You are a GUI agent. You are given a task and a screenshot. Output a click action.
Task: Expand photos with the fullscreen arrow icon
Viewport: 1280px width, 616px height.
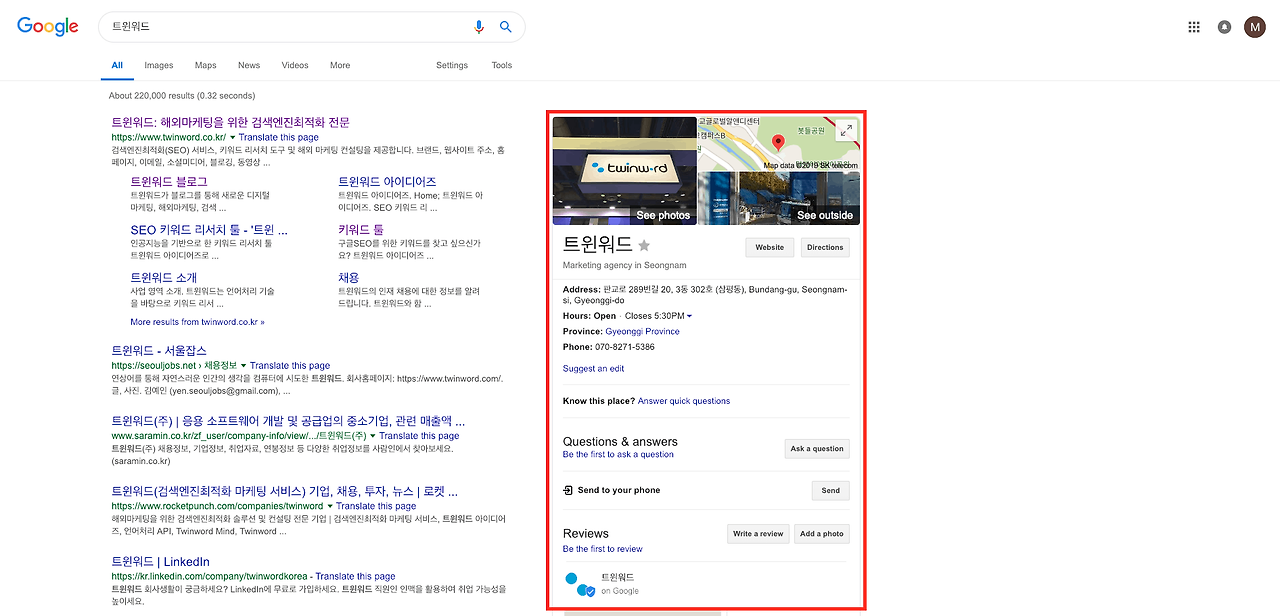[846, 130]
